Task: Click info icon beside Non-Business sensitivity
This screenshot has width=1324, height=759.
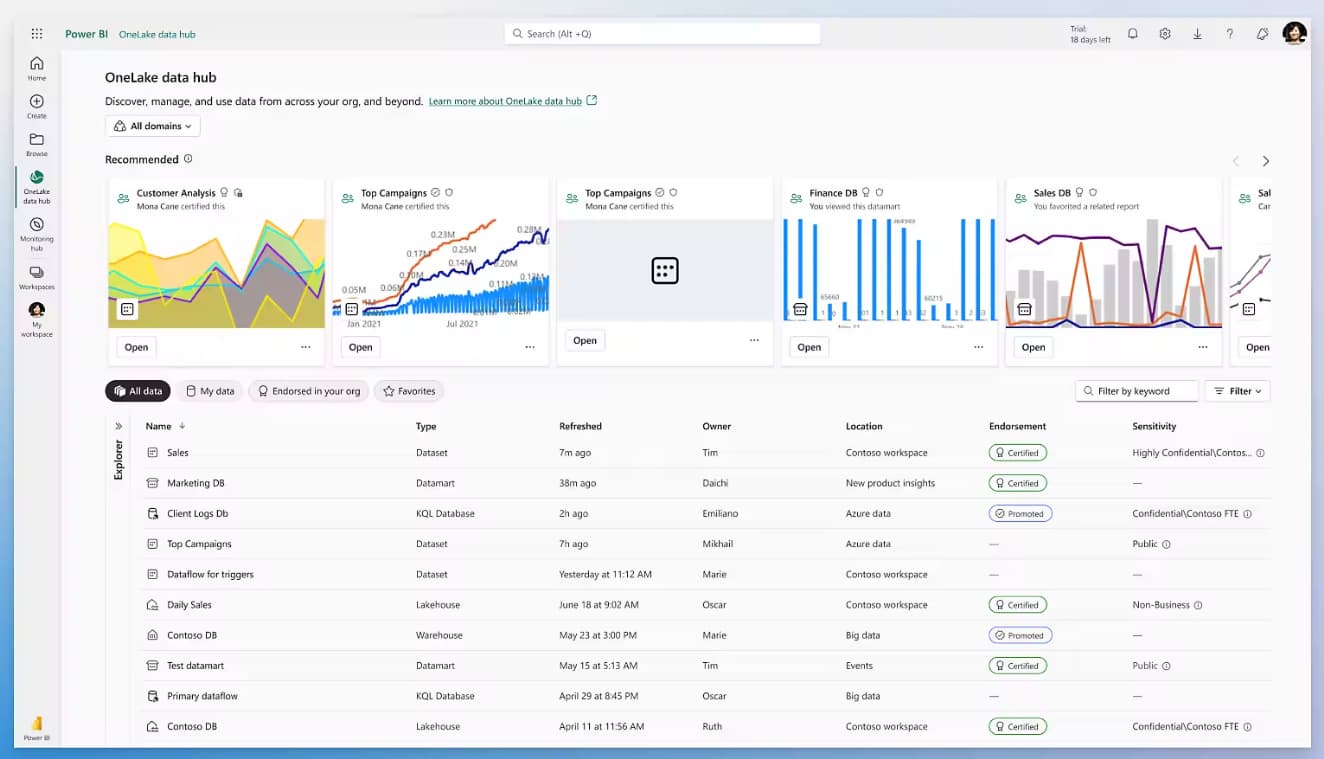Action: [1198, 605]
